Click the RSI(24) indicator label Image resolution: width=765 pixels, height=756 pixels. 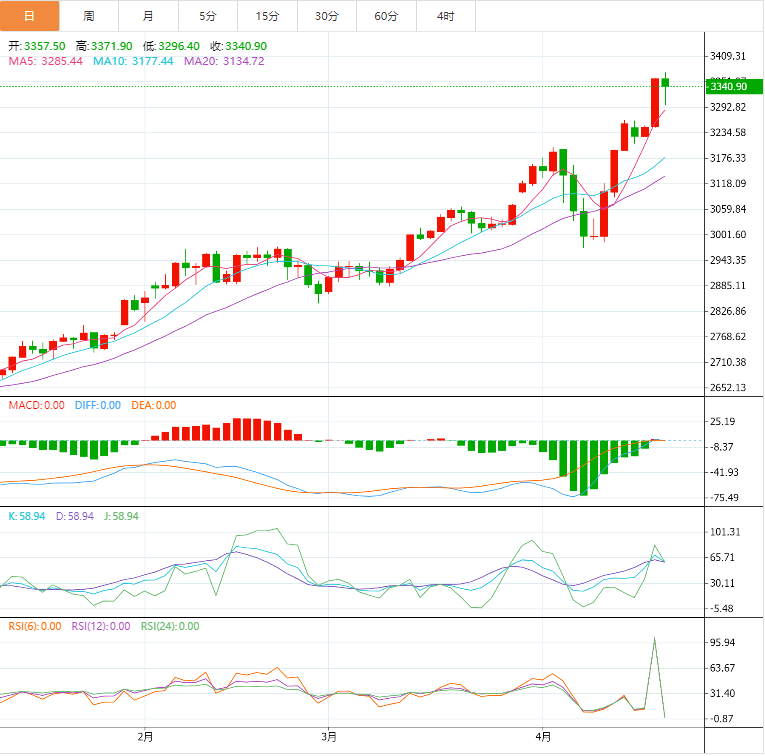point(169,626)
